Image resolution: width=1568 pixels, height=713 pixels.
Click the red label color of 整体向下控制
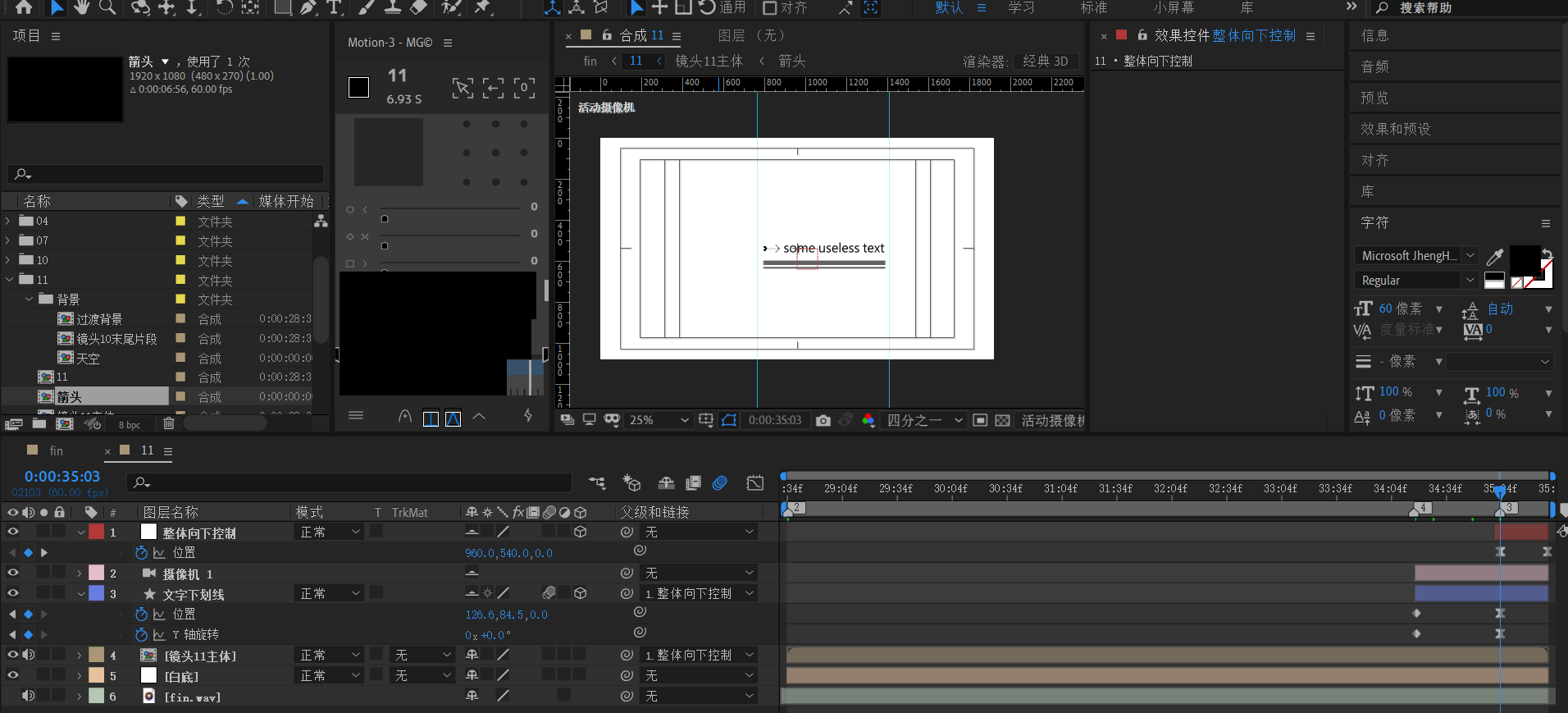tap(96, 532)
